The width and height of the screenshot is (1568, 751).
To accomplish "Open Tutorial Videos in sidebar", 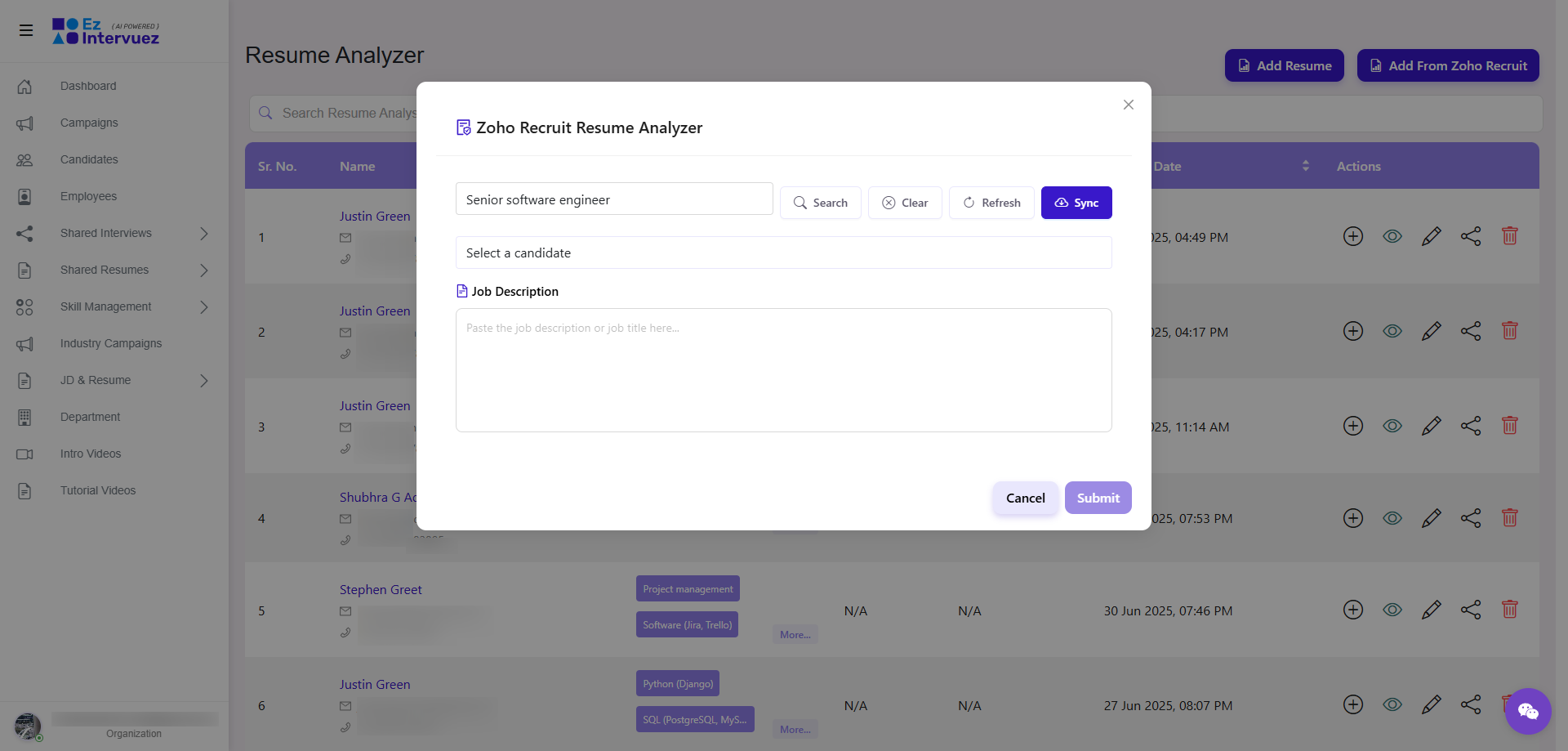I will pyautogui.click(x=98, y=490).
